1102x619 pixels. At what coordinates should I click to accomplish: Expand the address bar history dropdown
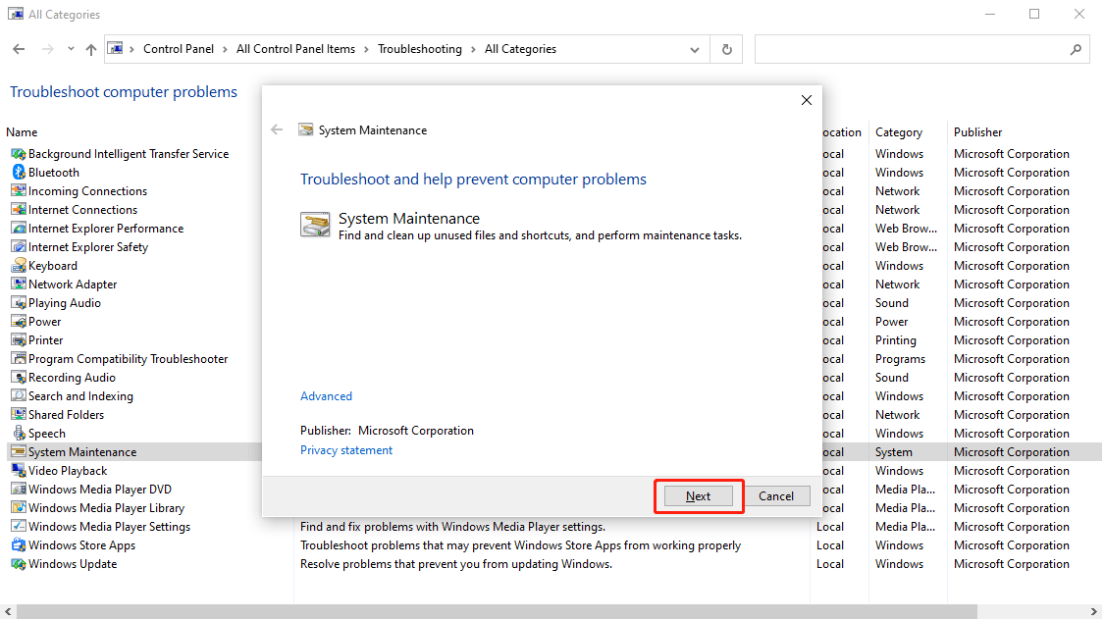pos(695,49)
